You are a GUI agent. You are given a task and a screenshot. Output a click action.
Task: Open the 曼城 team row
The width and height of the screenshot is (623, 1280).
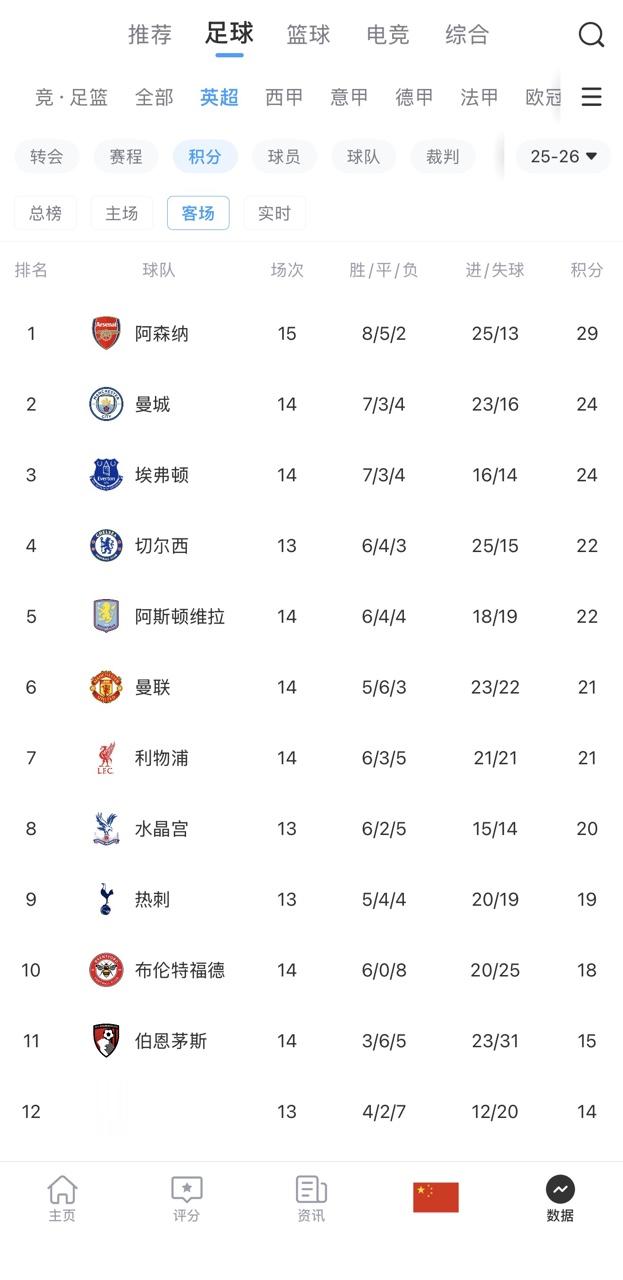(311, 404)
